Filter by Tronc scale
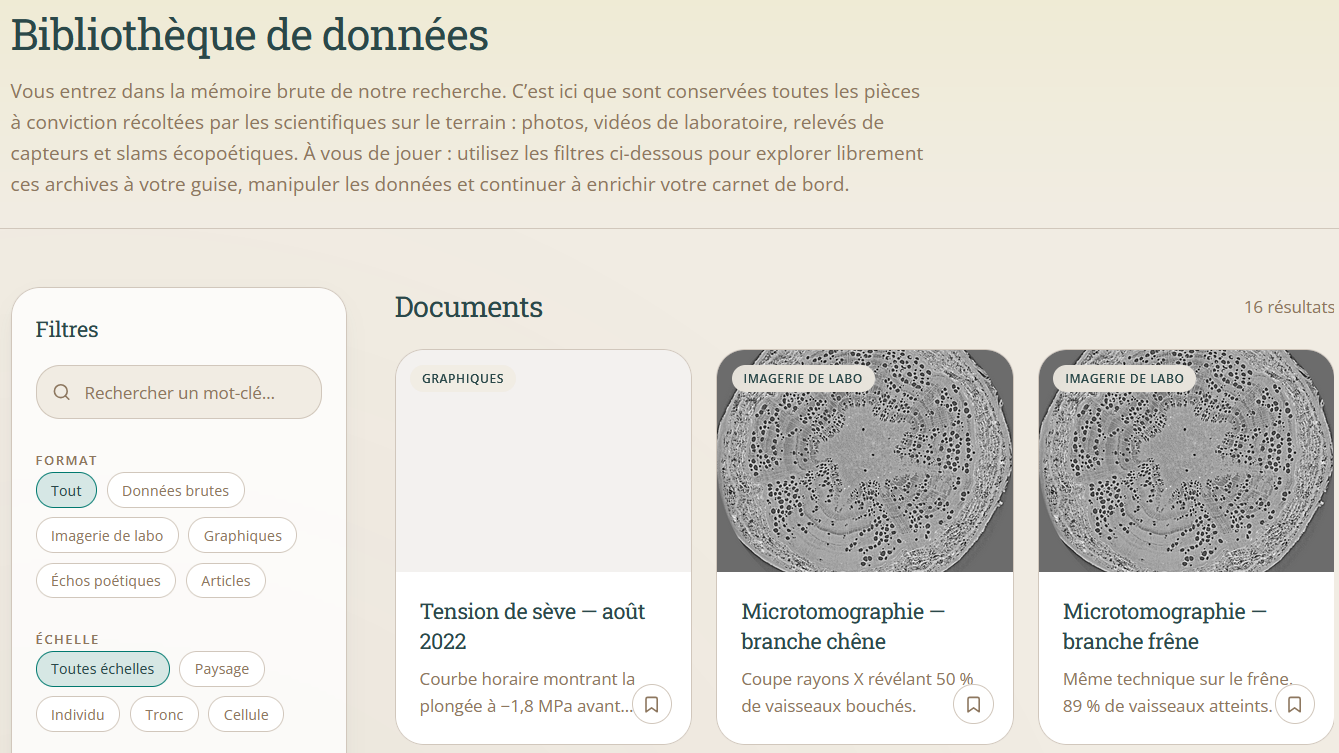Image resolution: width=1339 pixels, height=753 pixels. tap(164, 714)
